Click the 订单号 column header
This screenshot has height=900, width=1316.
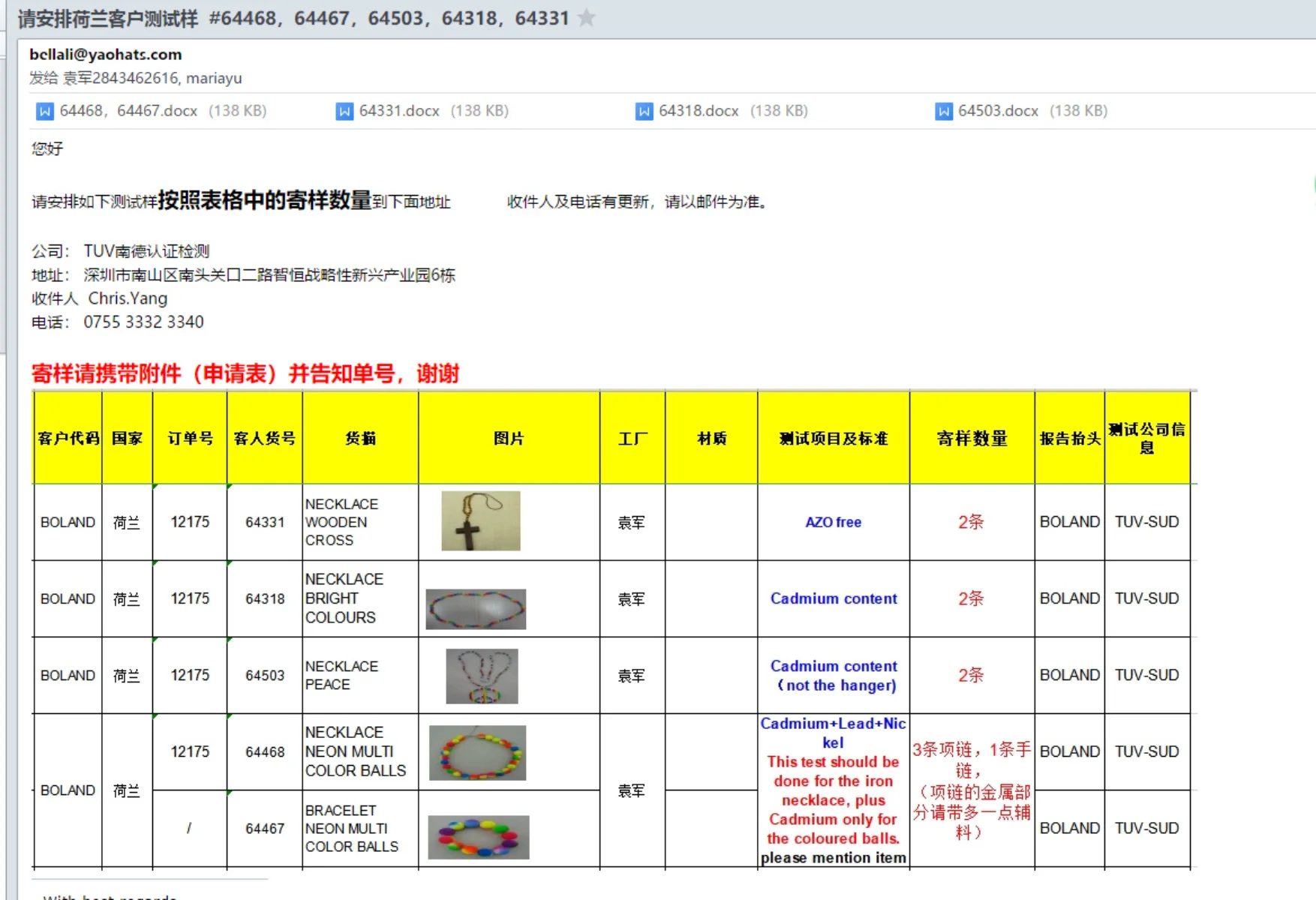(x=190, y=438)
